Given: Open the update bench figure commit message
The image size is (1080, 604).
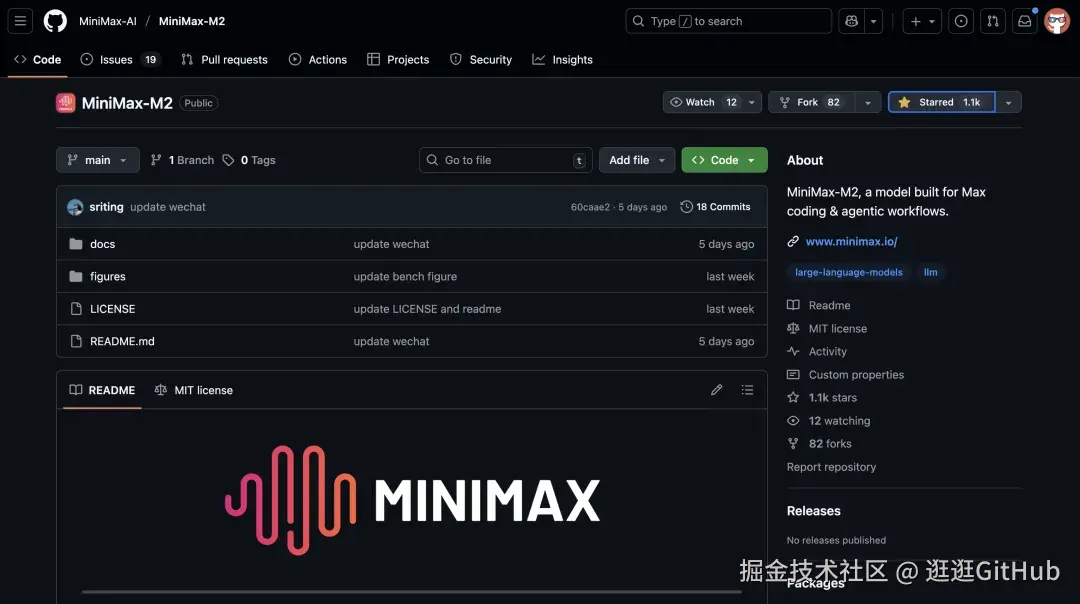Looking at the screenshot, I should click(x=405, y=276).
